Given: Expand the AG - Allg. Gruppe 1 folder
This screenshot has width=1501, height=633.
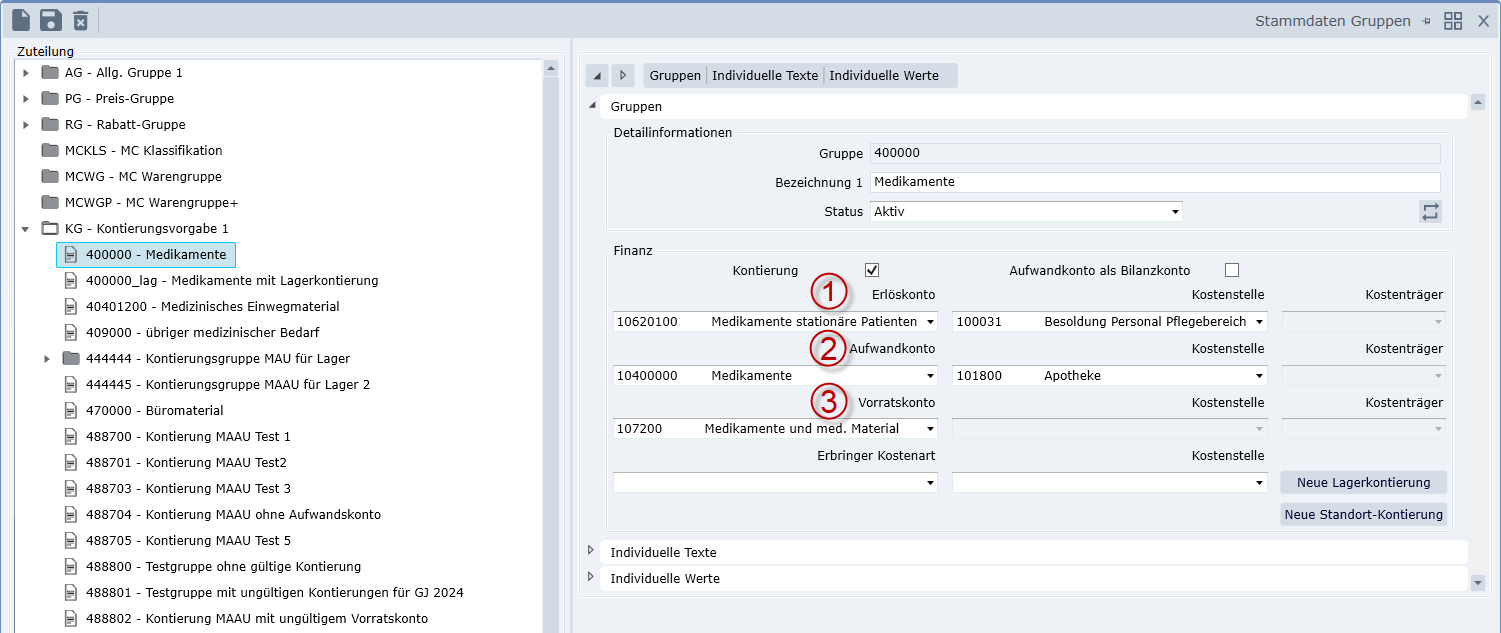Looking at the screenshot, I should pyautogui.click(x=26, y=73).
